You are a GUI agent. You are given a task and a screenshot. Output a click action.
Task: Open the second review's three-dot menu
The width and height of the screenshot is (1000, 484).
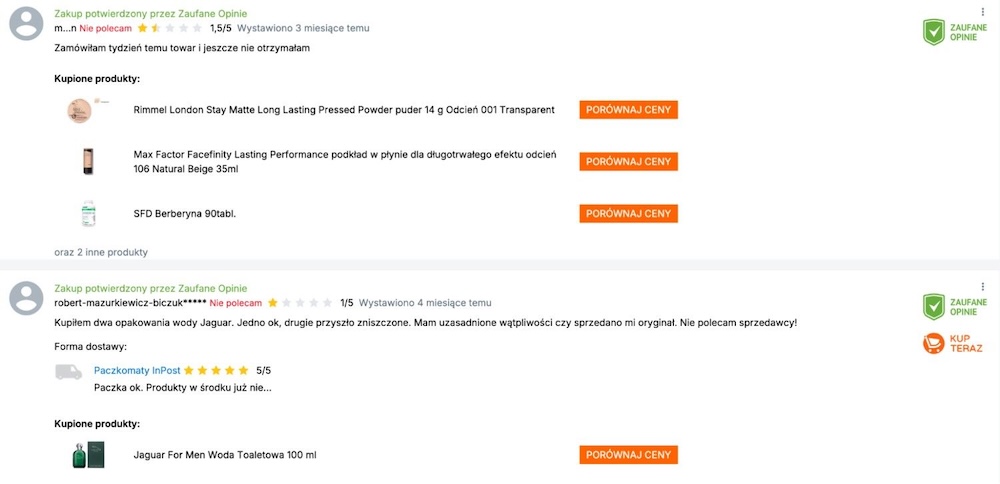pyautogui.click(x=983, y=287)
